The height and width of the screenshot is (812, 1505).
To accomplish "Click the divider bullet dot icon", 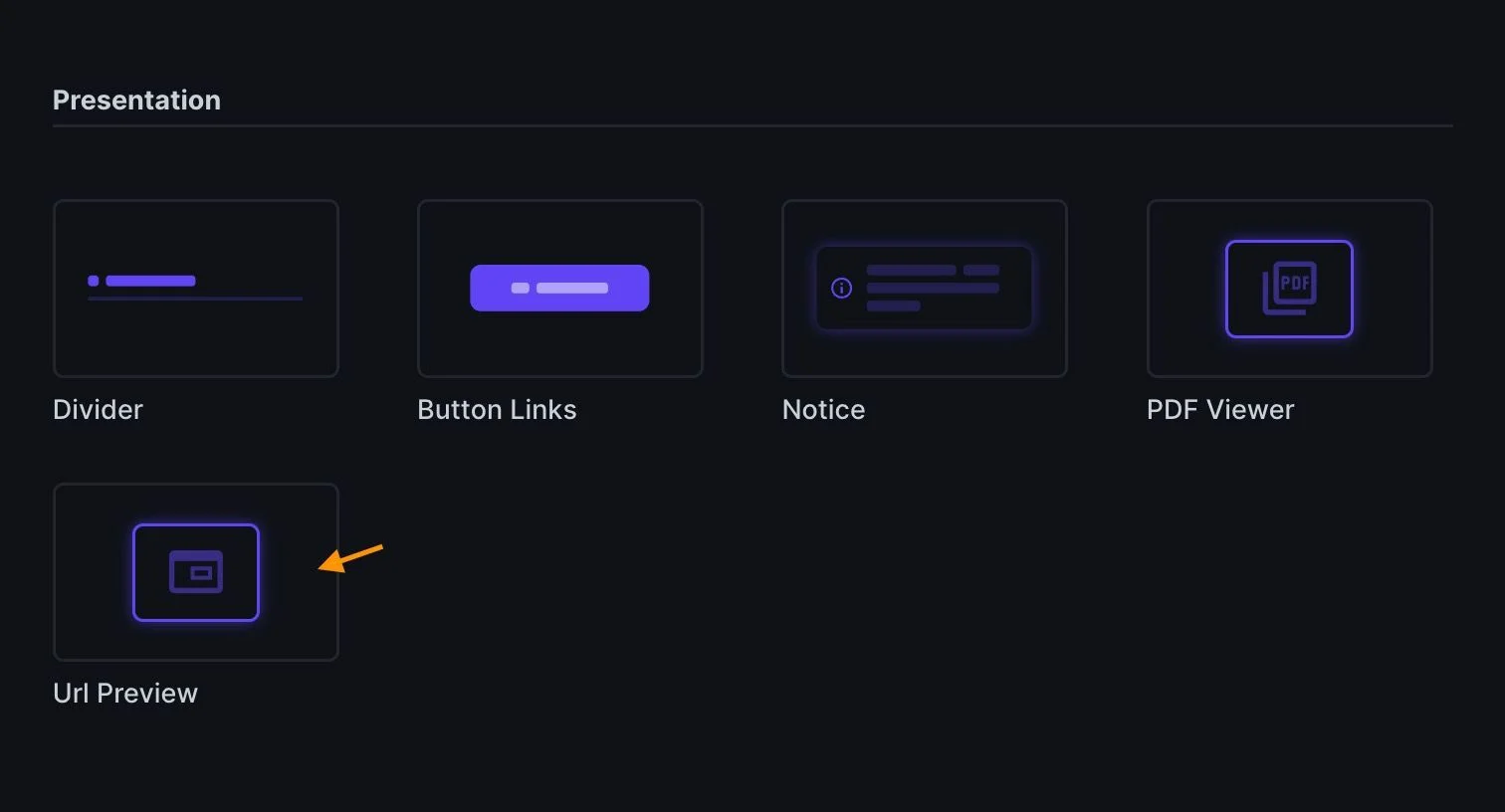I will [x=94, y=281].
